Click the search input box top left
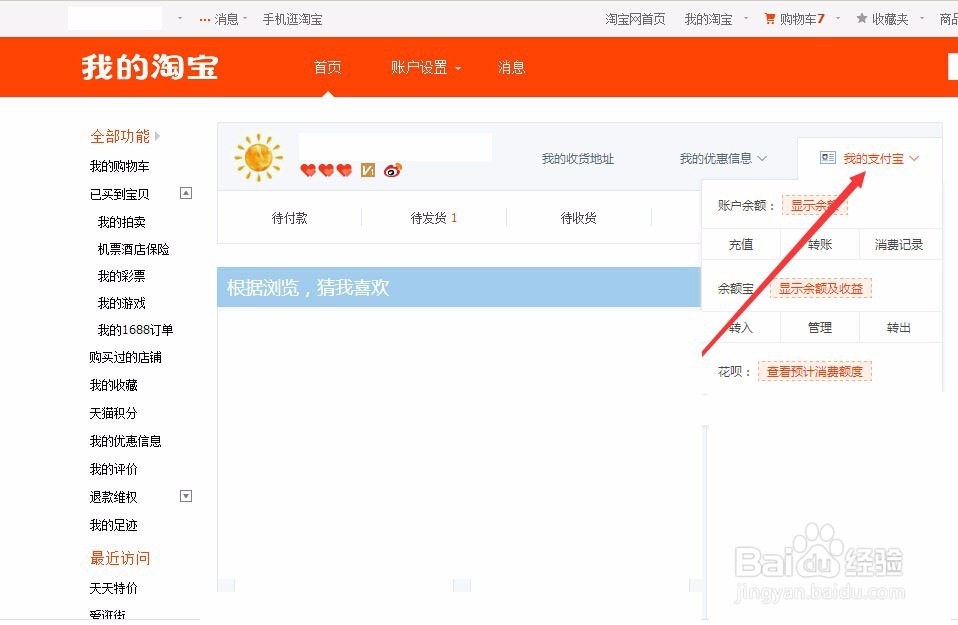Viewport: 958px width, 625px height. click(x=113, y=17)
